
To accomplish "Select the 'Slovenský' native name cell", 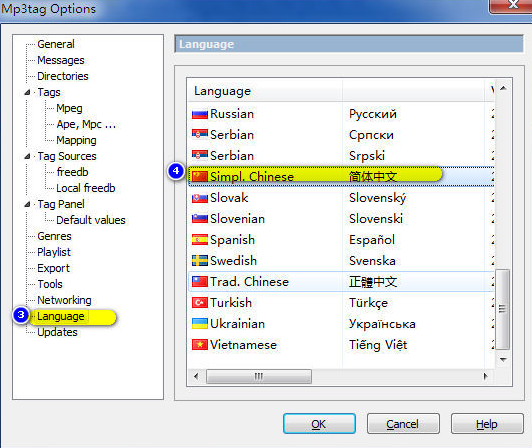I will point(377,198).
